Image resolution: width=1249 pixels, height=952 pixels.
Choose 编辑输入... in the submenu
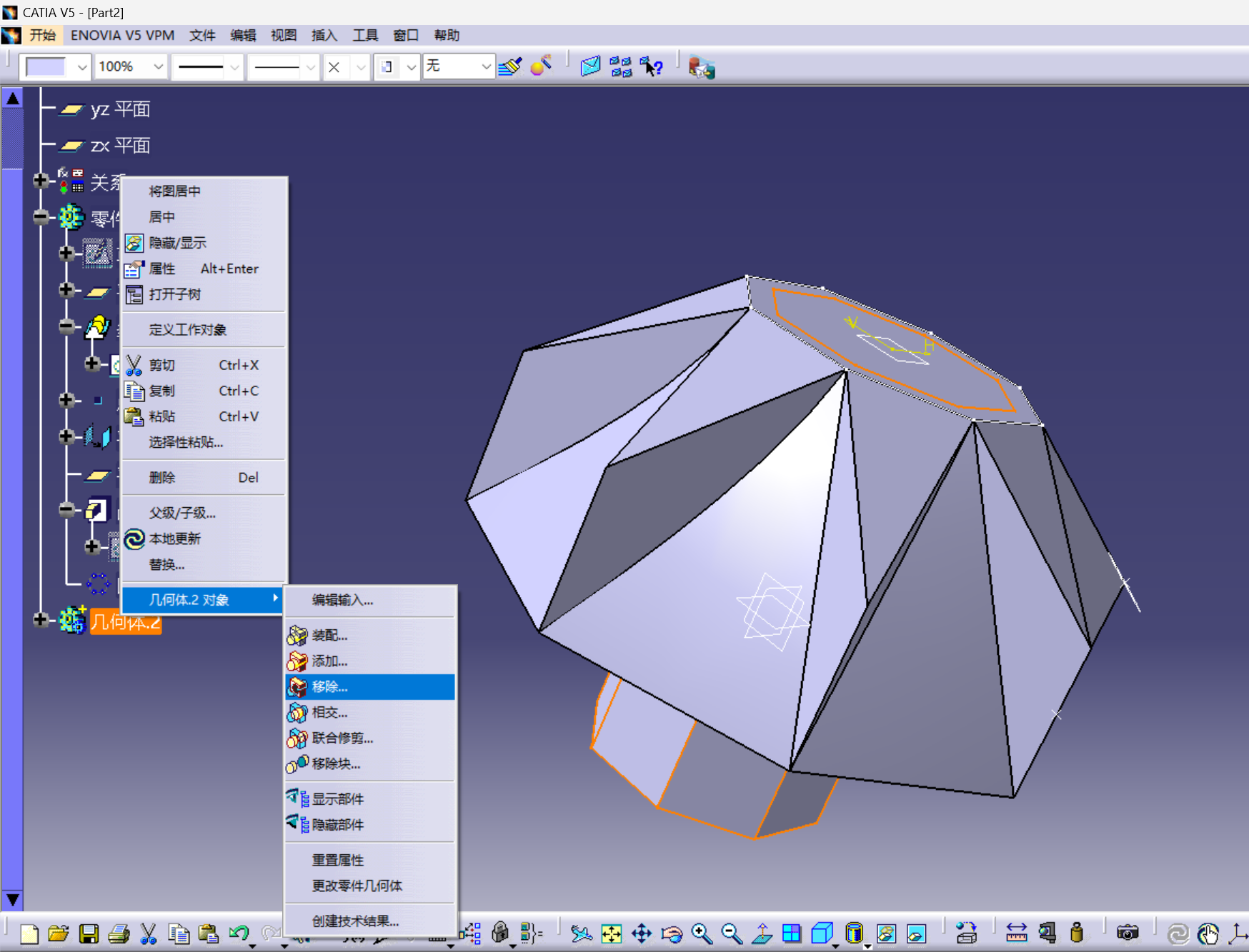tap(370, 600)
